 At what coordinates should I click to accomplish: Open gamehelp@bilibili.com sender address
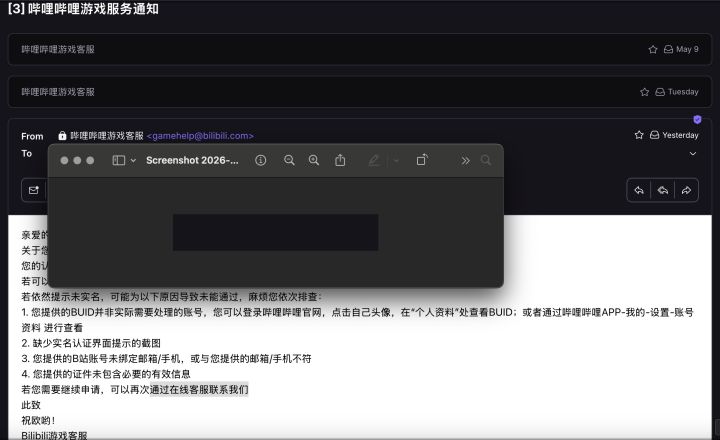(x=200, y=136)
